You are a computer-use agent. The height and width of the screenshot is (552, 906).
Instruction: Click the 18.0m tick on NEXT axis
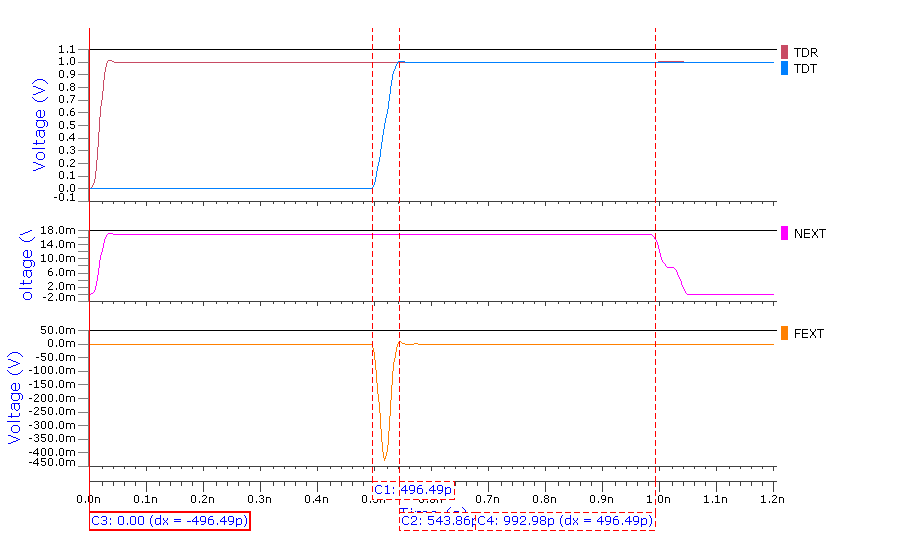pyautogui.click(x=58, y=230)
